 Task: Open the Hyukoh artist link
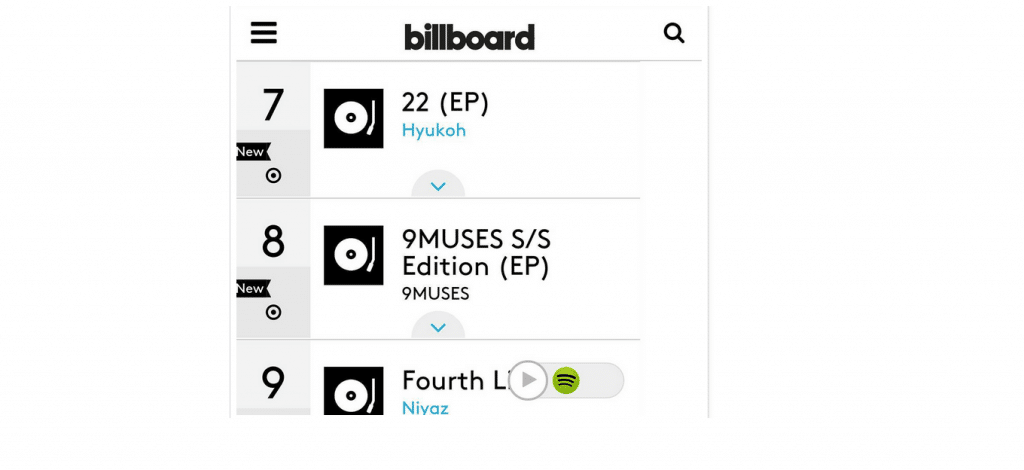point(433,131)
